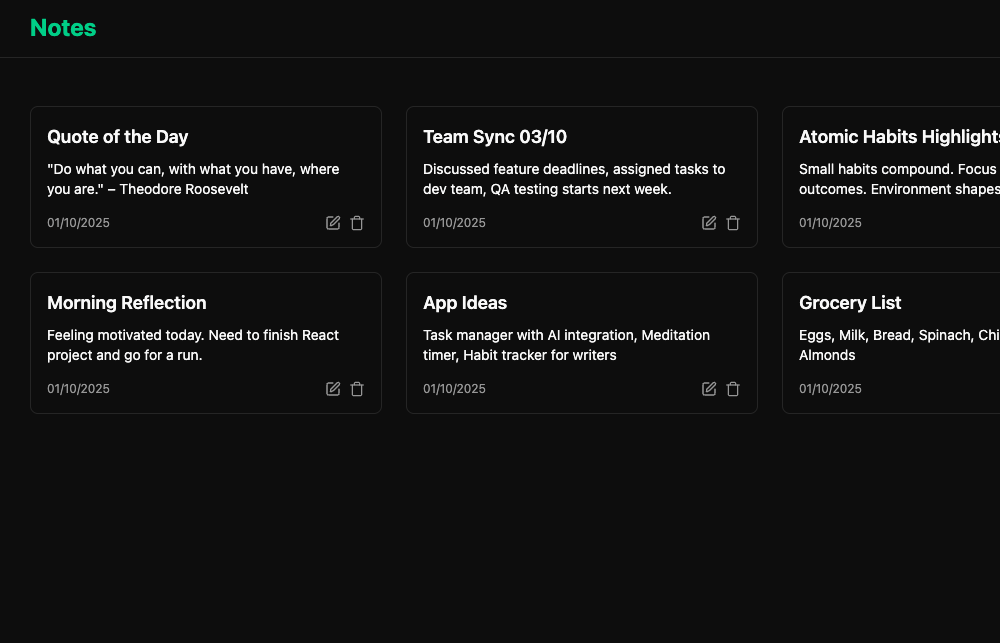The image size is (1000, 643).
Task: Edit the Team Sync 03/10 note
Action: (709, 223)
